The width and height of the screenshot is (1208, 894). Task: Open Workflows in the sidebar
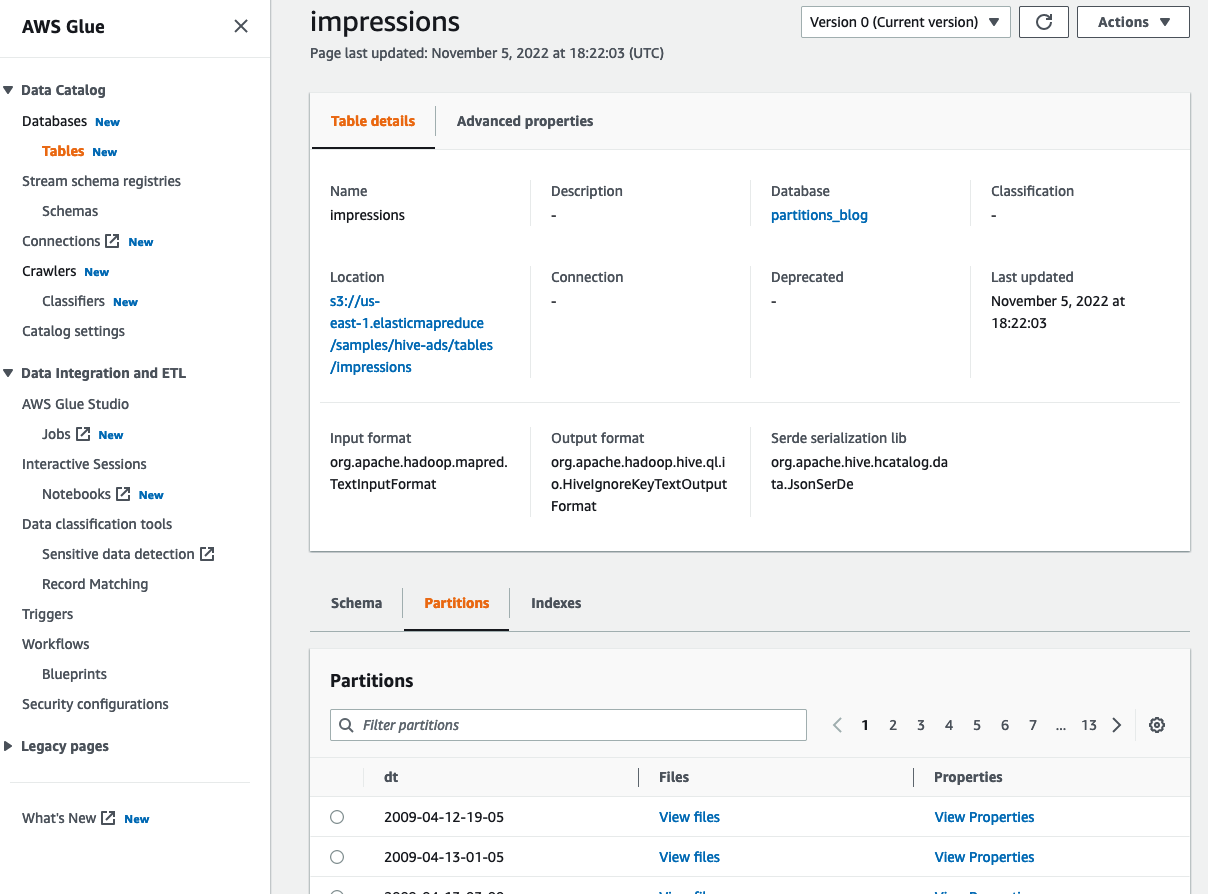tap(55, 644)
